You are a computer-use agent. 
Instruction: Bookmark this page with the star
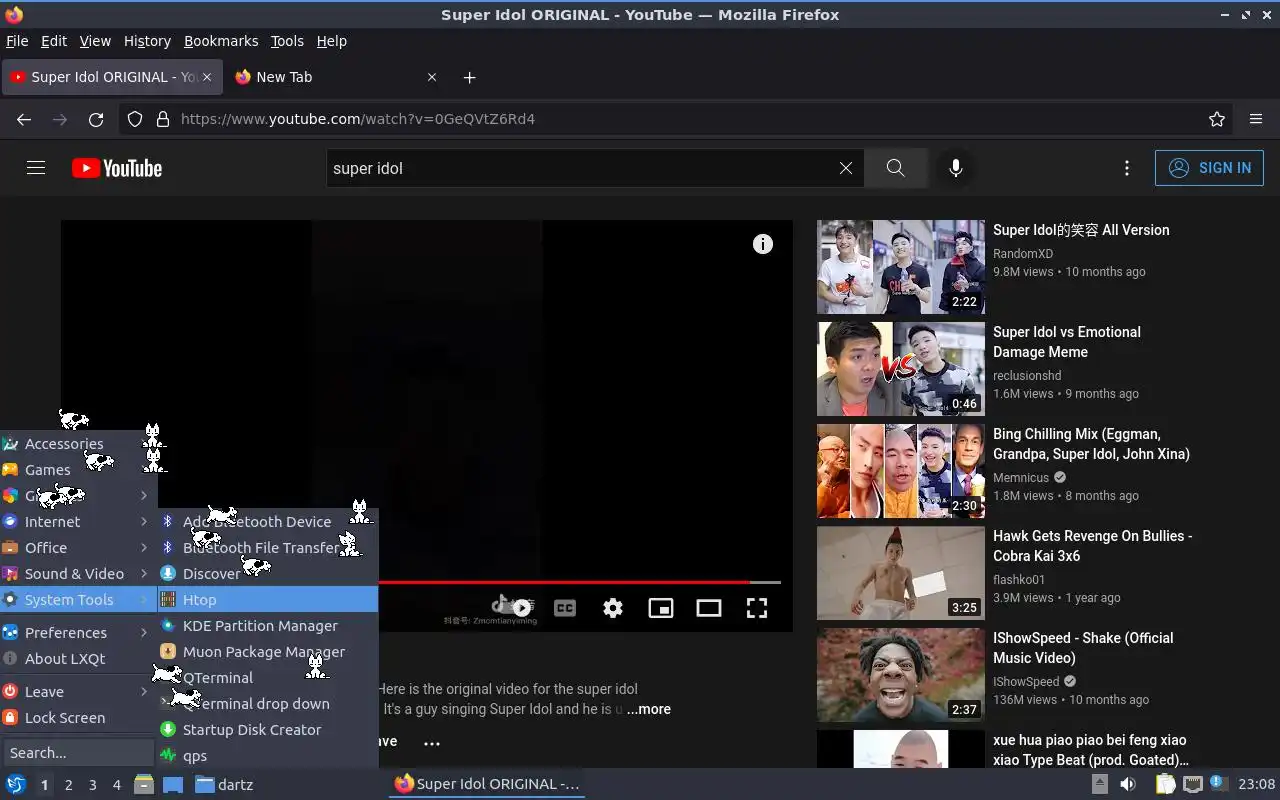pyautogui.click(x=1217, y=119)
